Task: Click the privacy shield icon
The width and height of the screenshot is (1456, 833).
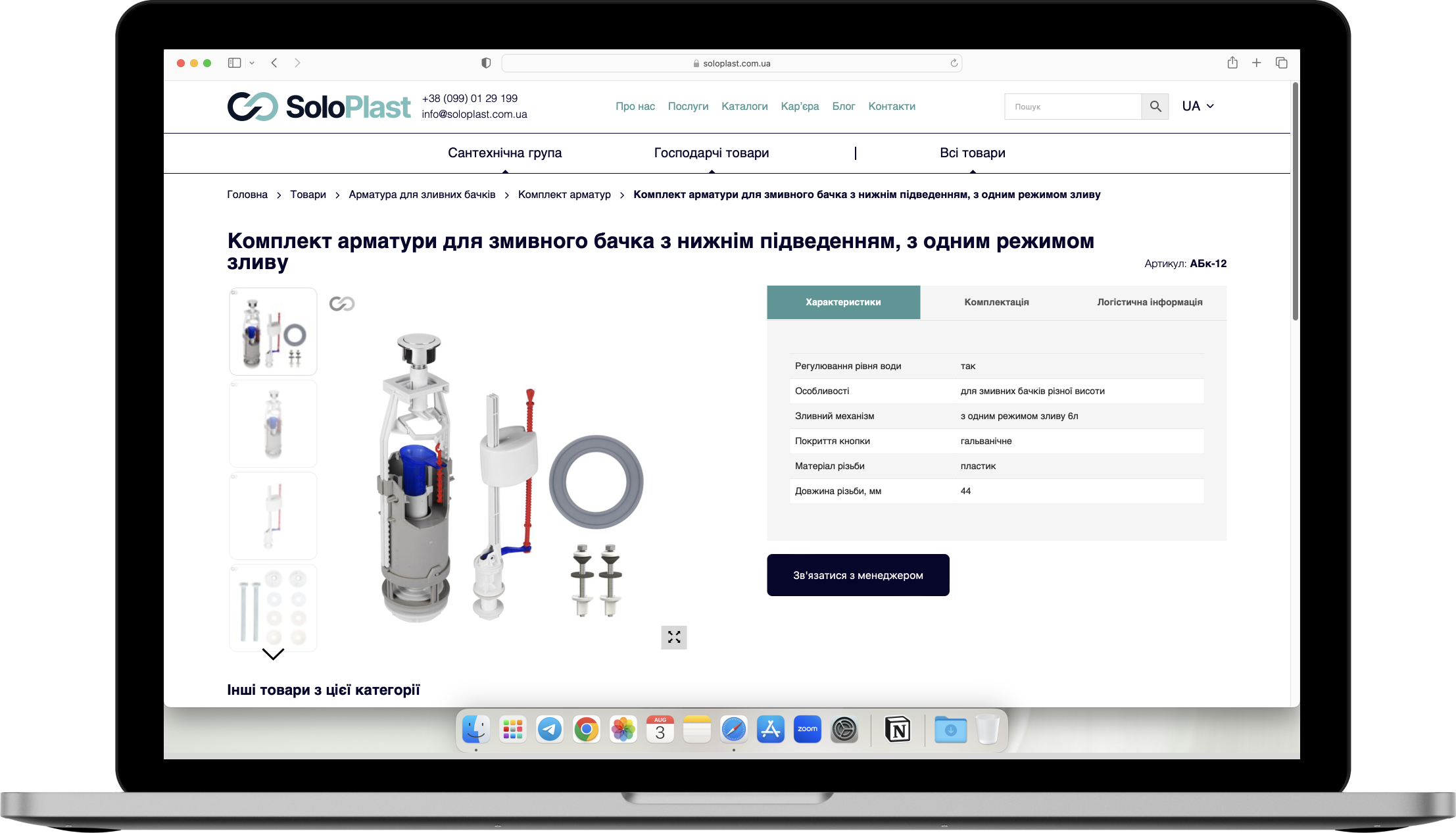Action: pos(486,63)
